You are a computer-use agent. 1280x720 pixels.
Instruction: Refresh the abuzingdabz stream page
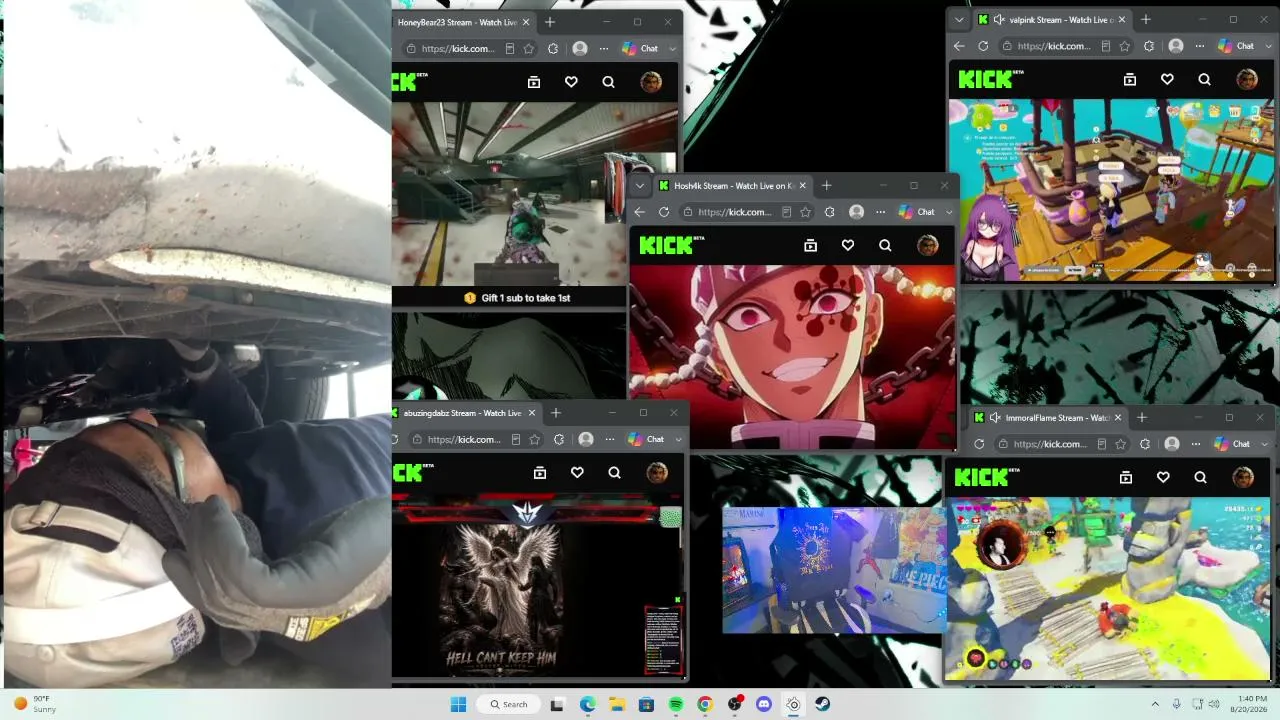[397, 439]
